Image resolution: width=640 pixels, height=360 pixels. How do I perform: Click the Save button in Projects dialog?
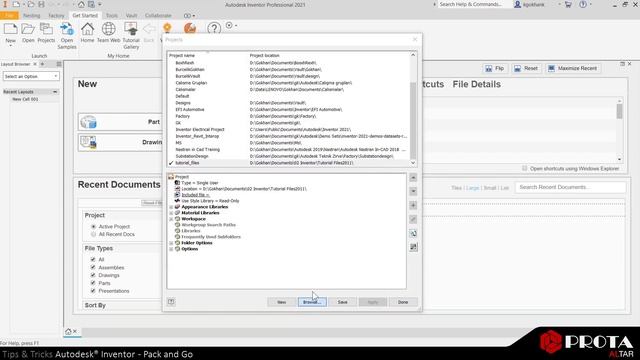click(342, 302)
